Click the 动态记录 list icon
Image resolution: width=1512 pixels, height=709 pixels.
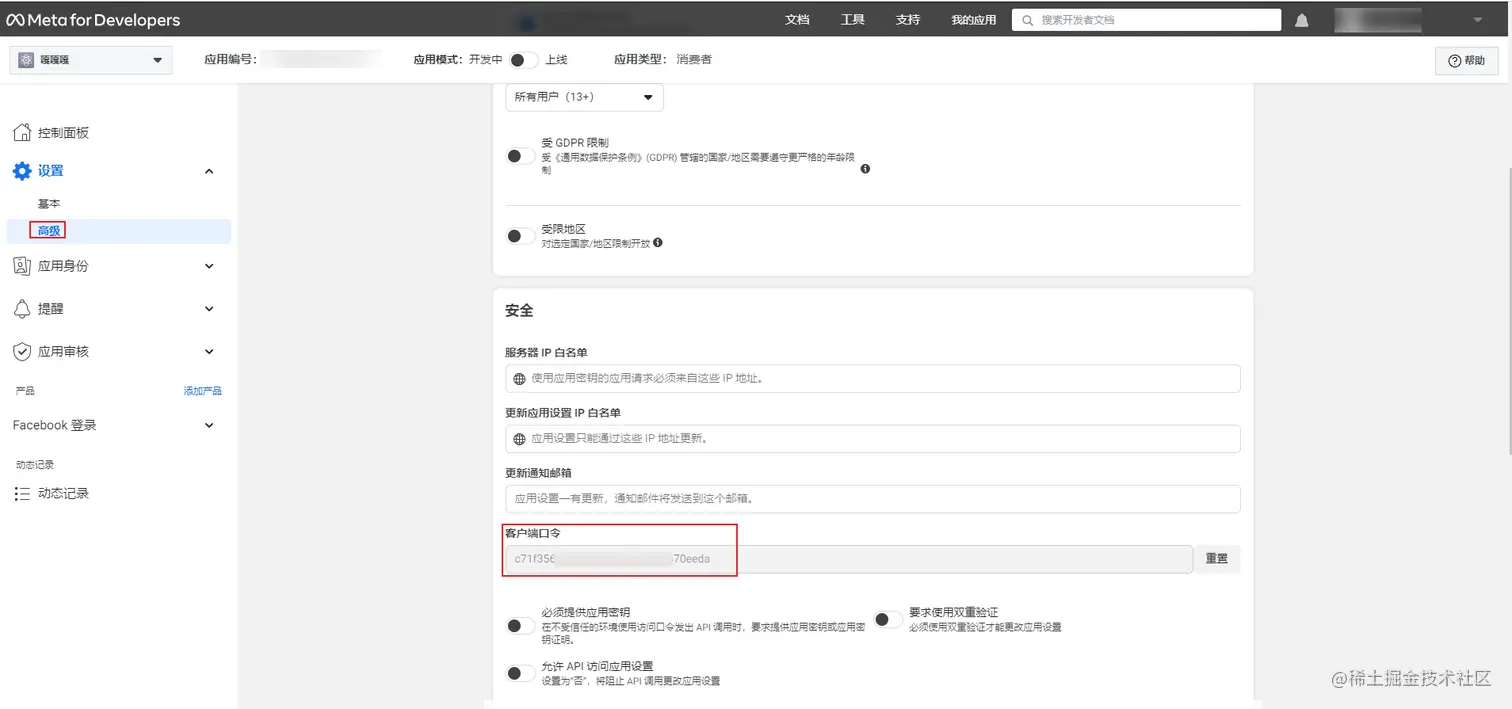(x=22, y=493)
